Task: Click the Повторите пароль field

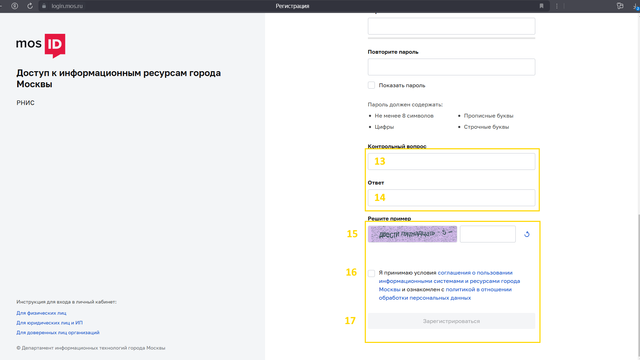Action: coord(451,67)
